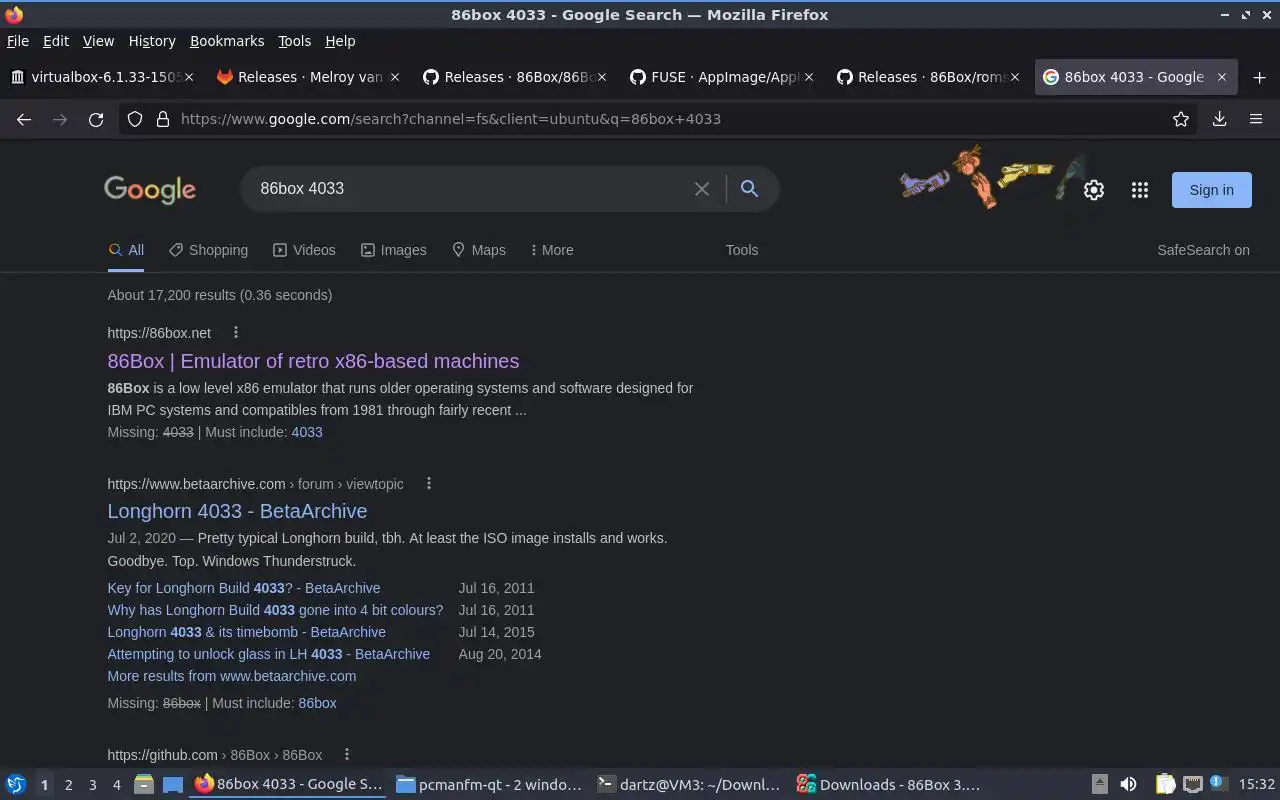The height and width of the screenshot is (800, 1280).
Task: Switch to pcmanfm-qt taskbar window
Action: pyautogui.click(x=489, y=785)
